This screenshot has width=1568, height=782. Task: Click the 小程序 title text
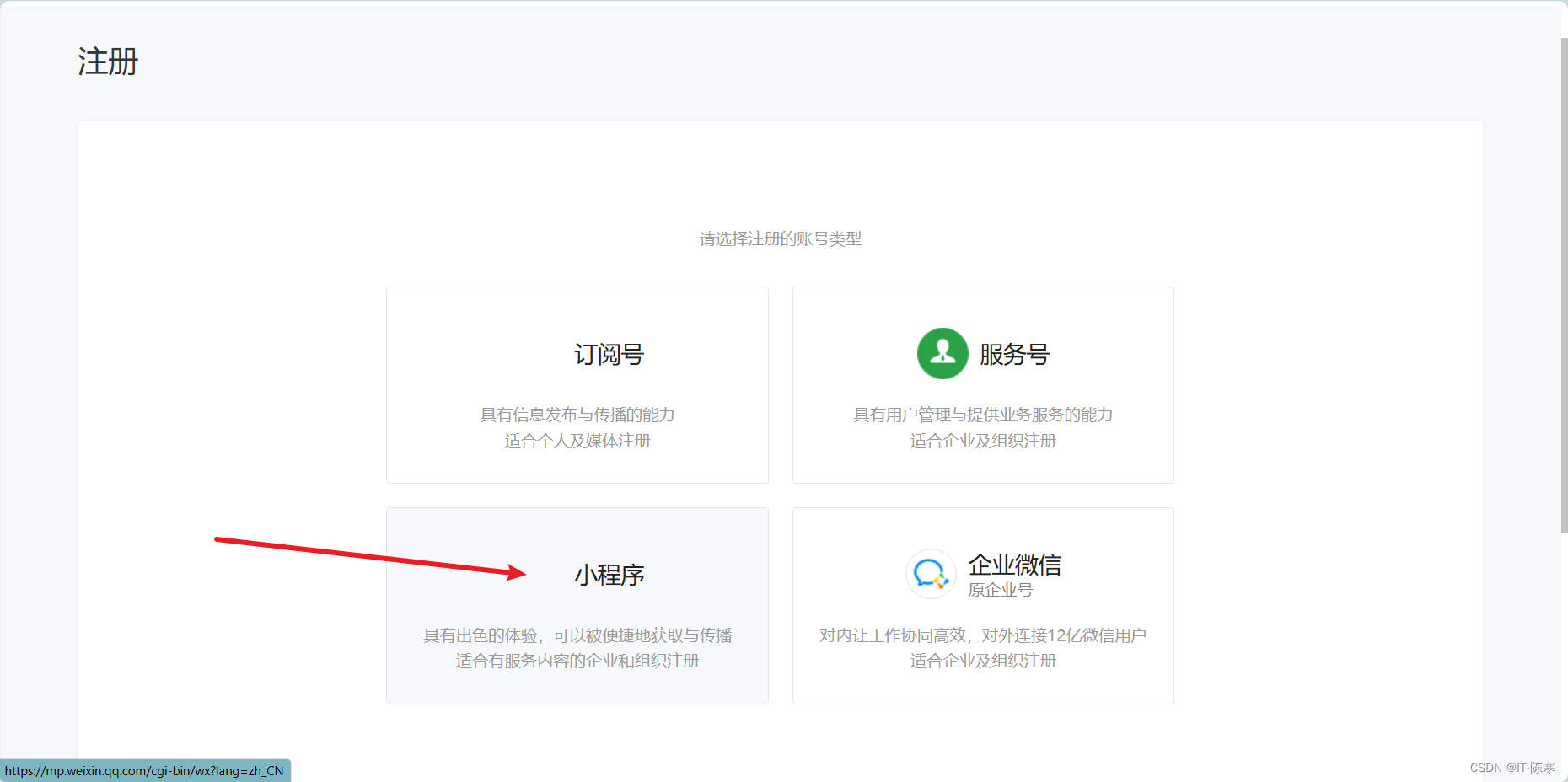[609, 576]
